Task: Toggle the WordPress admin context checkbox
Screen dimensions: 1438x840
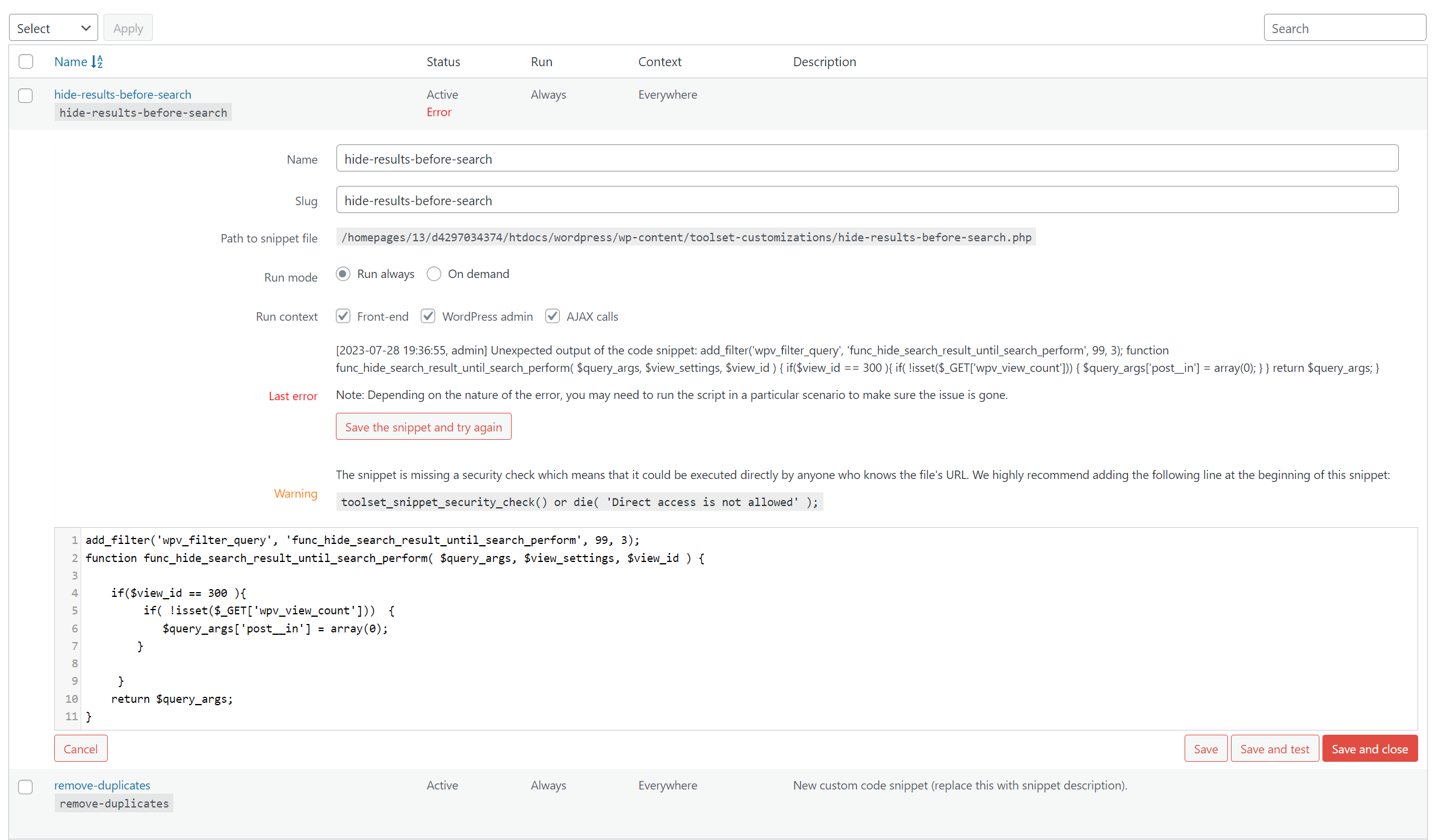Action: tap(428, 317)
